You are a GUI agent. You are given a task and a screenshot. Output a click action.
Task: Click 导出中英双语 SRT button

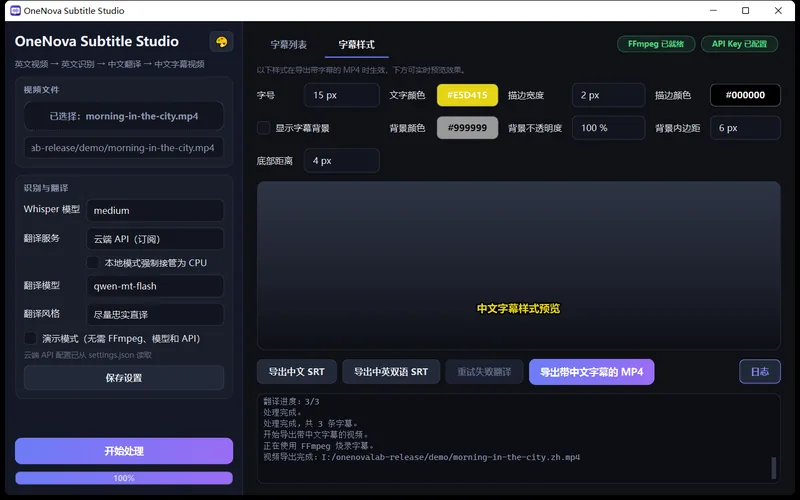point(391,372)
